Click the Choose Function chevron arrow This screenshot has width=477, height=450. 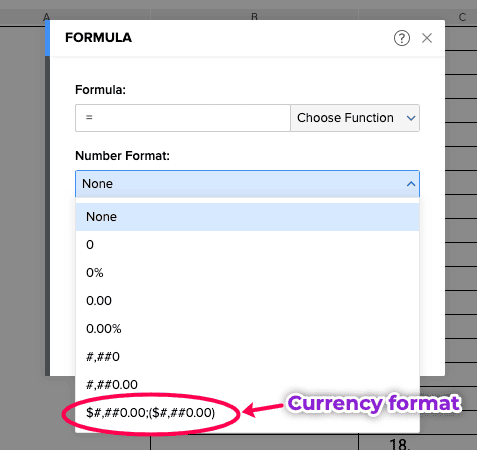pos(411,118)
